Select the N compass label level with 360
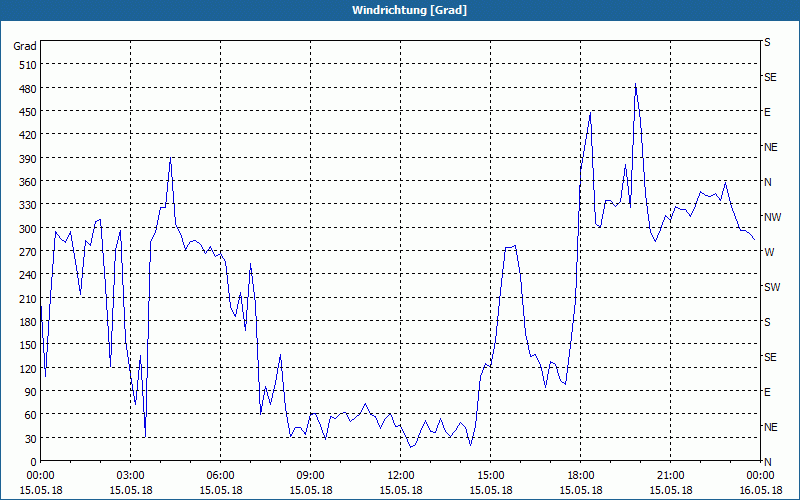800x500 pixels. (x=768, y=182)
